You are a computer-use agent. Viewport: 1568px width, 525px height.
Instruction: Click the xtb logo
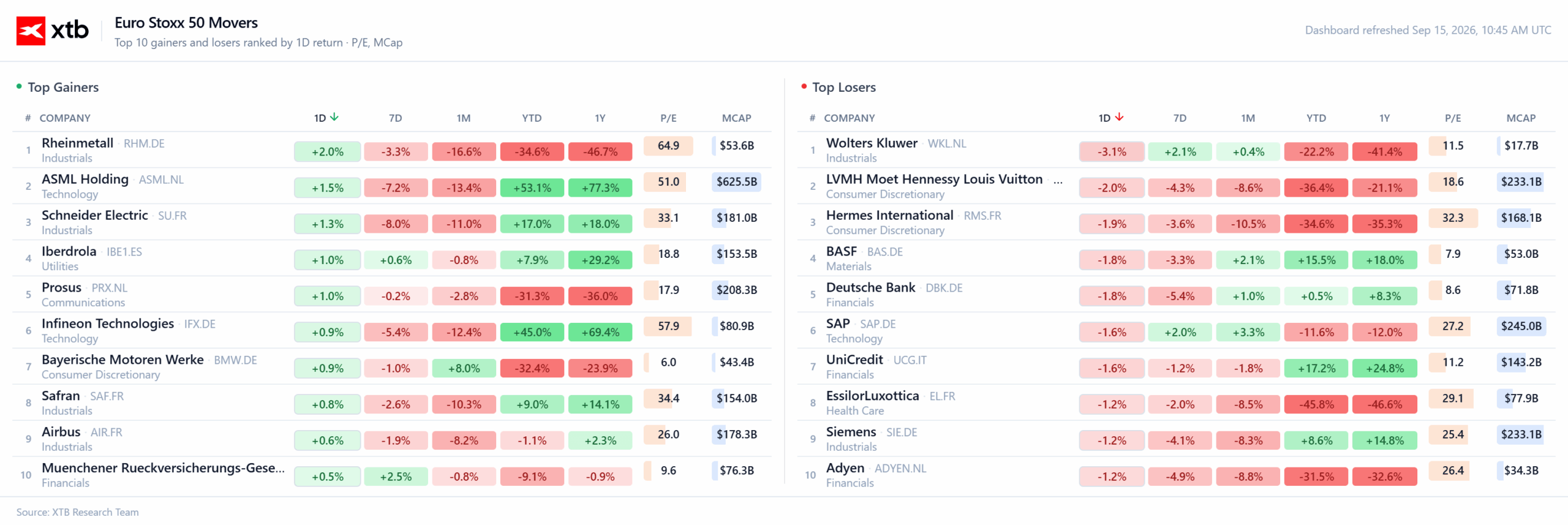(x=53, y=31)
